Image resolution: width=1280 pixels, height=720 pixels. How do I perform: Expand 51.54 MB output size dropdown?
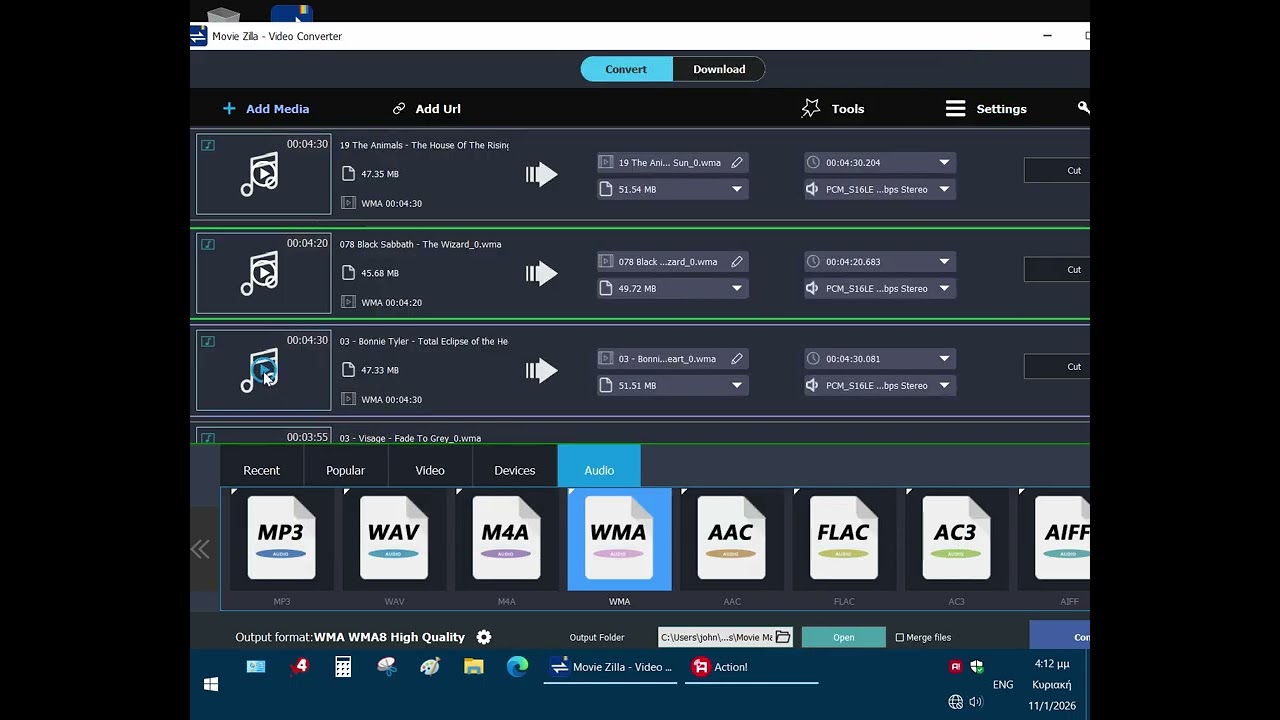point(737,189)
